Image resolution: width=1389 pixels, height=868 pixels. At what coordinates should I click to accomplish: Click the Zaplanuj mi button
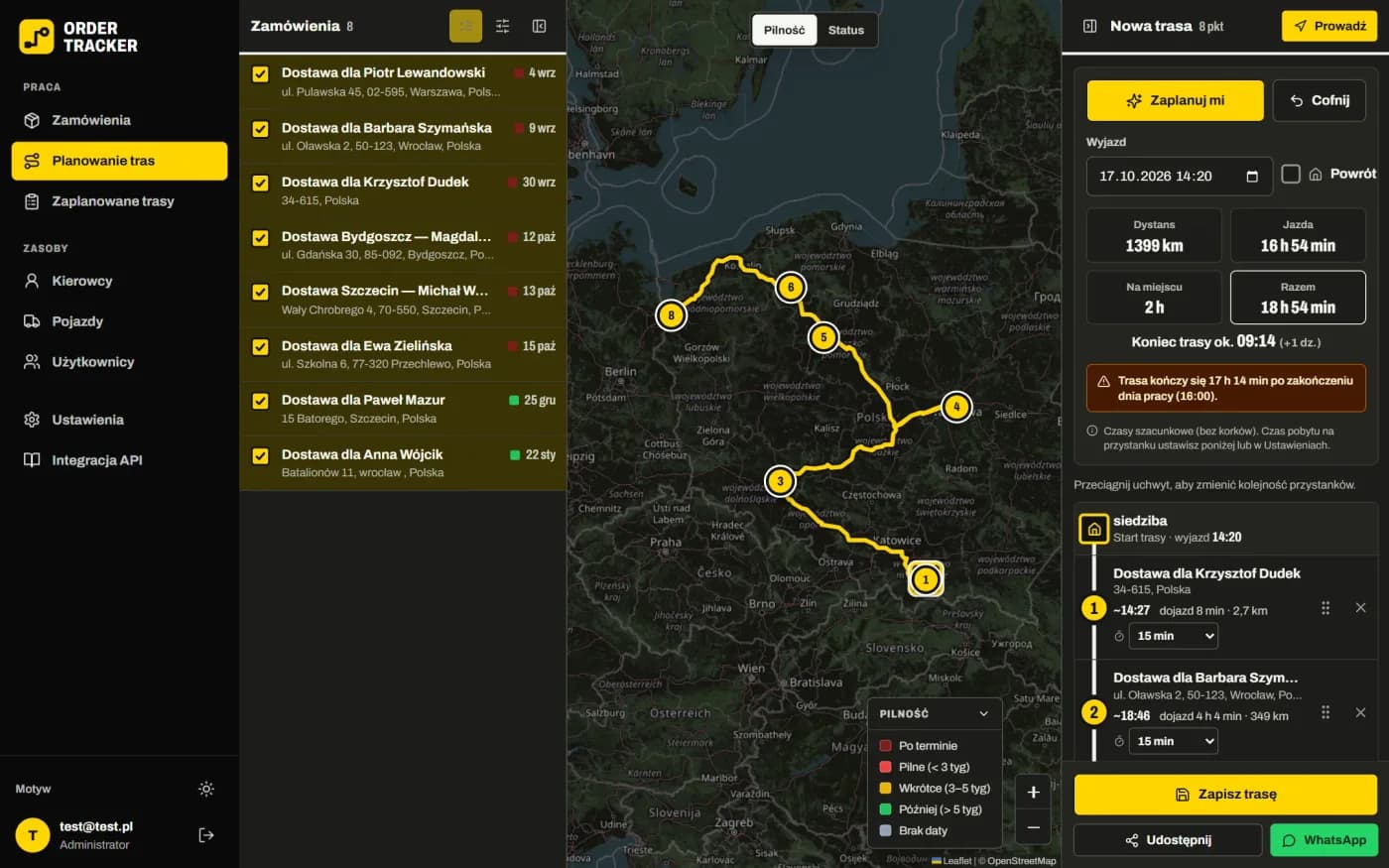(1176, 100)
